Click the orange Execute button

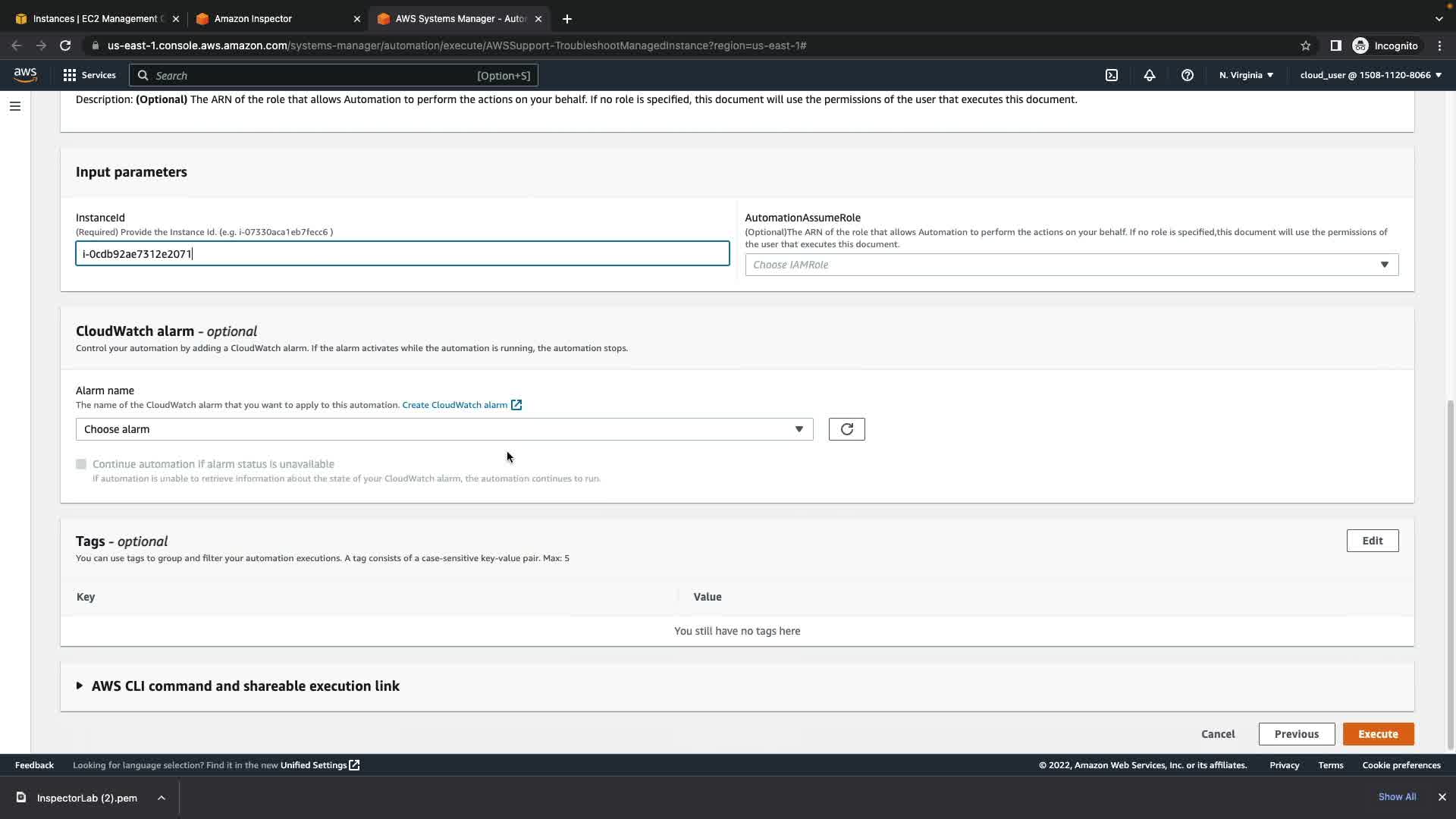click(x=1377, y=734)
